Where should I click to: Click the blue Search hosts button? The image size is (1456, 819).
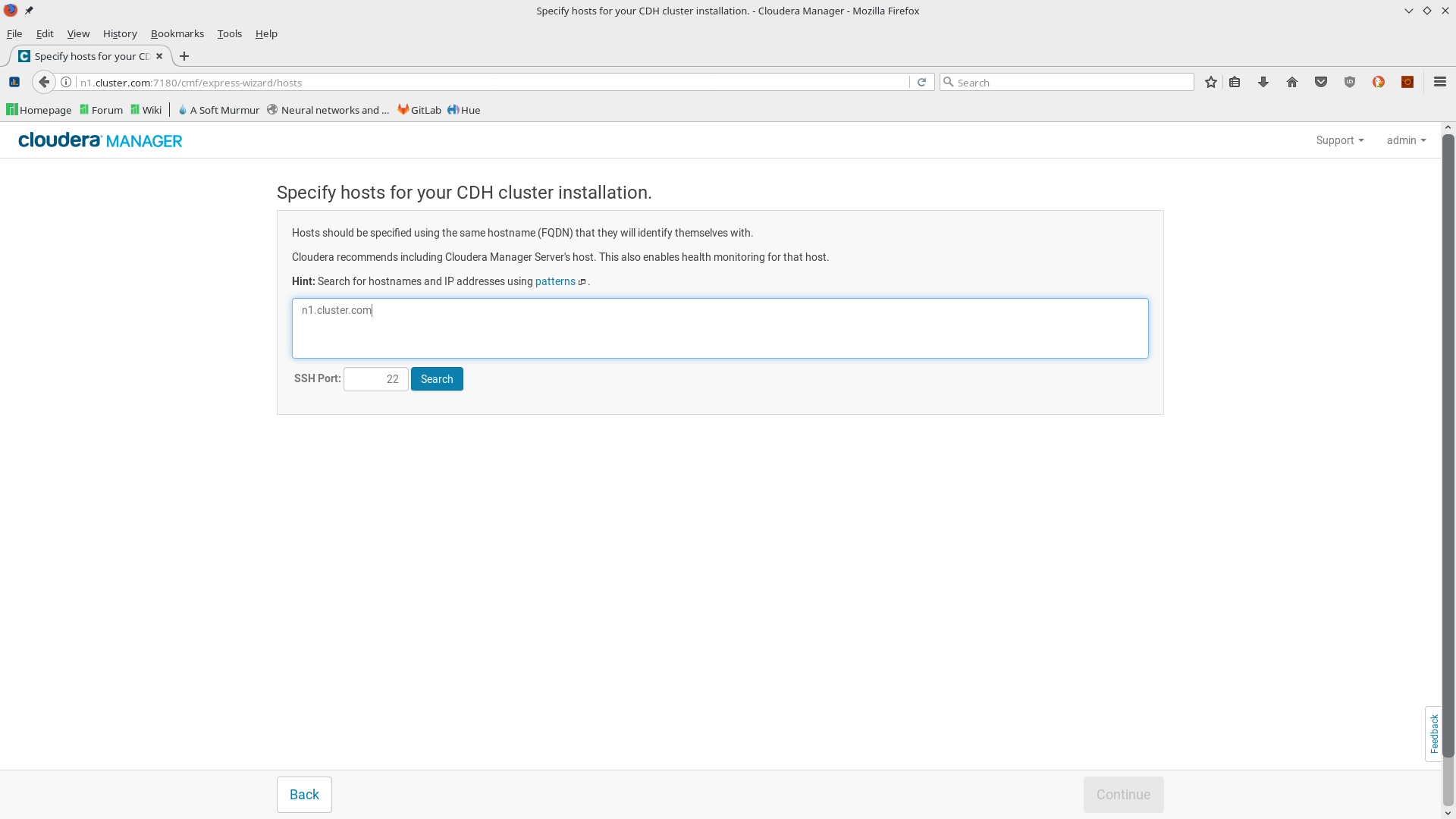coord(437,379)
